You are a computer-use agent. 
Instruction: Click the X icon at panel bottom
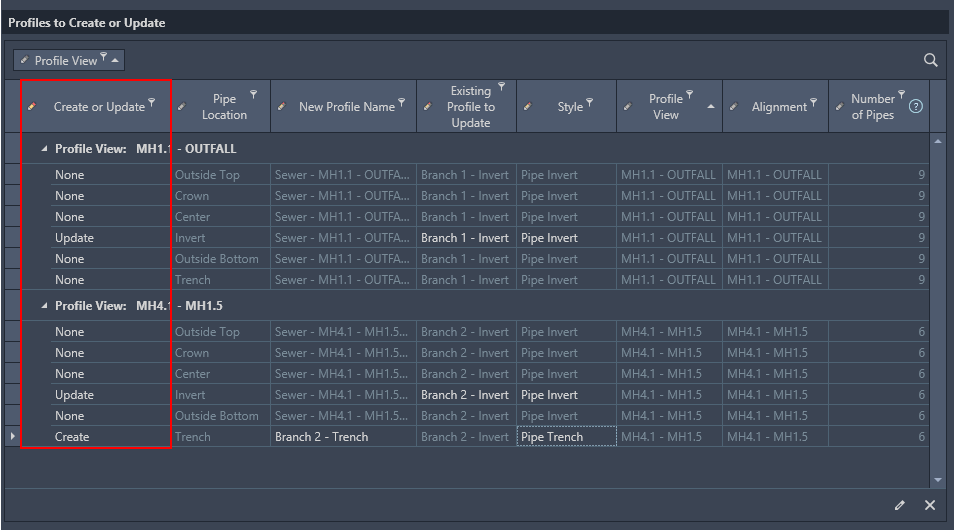930,504
